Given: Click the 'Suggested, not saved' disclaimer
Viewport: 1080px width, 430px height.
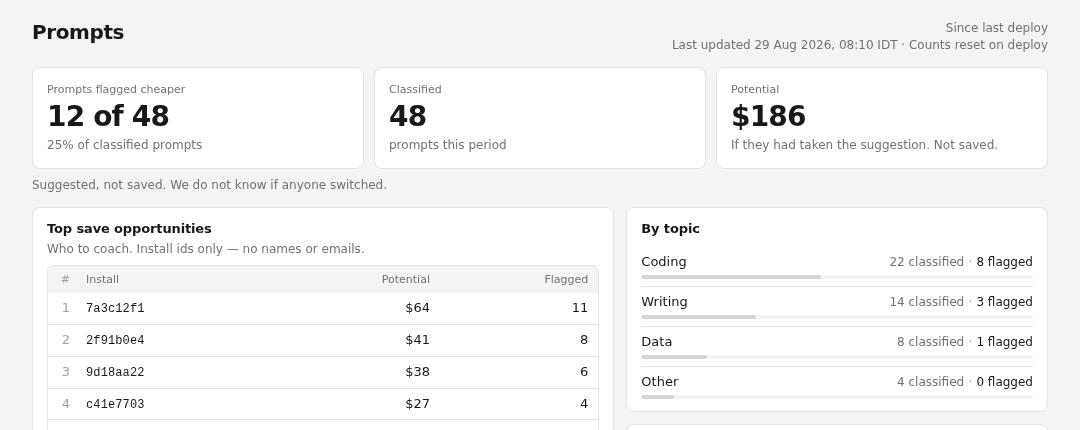Looking at the screenshot, I should point(209,185).
